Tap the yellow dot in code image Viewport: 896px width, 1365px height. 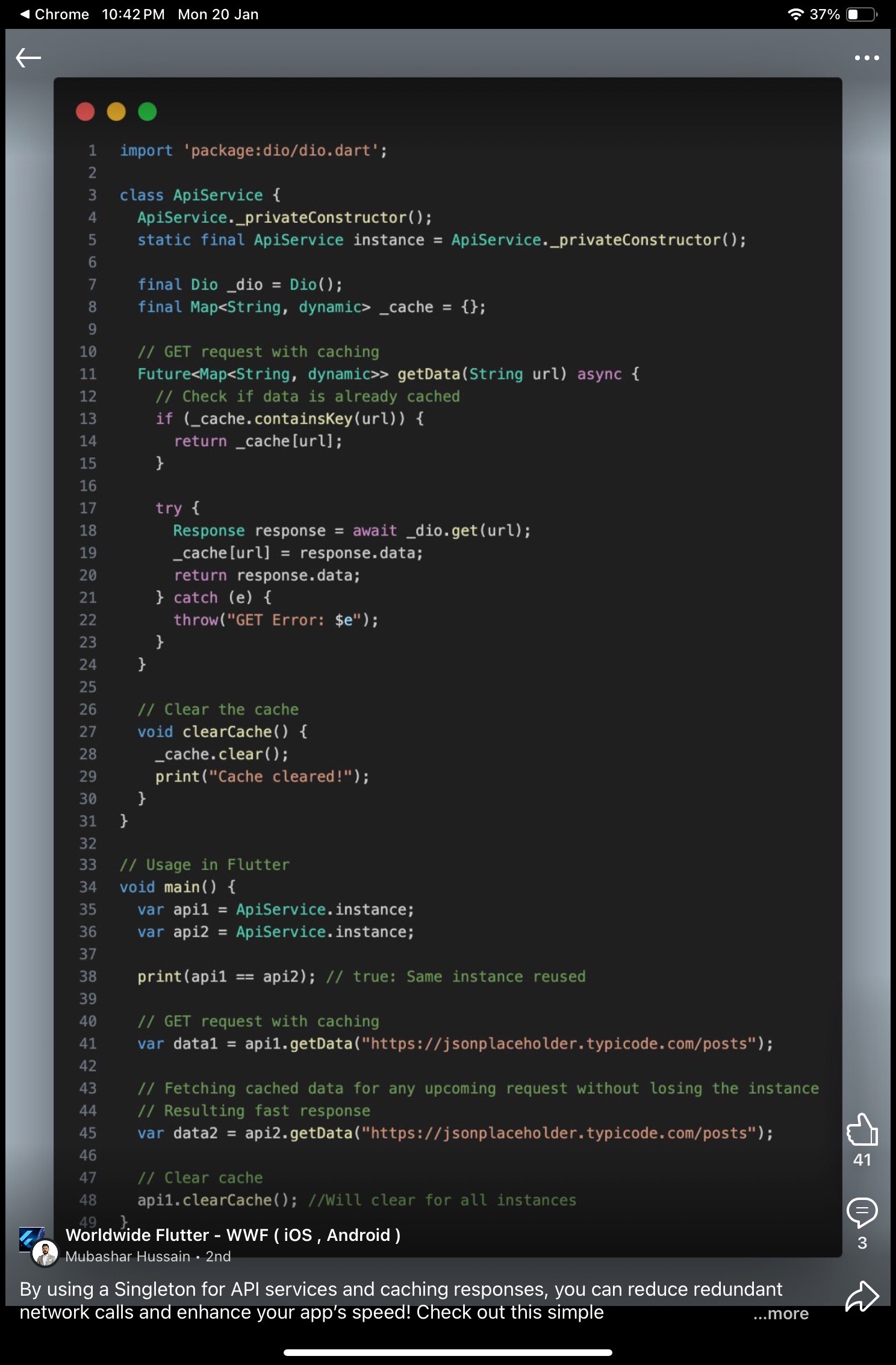[x=116, y=111]
